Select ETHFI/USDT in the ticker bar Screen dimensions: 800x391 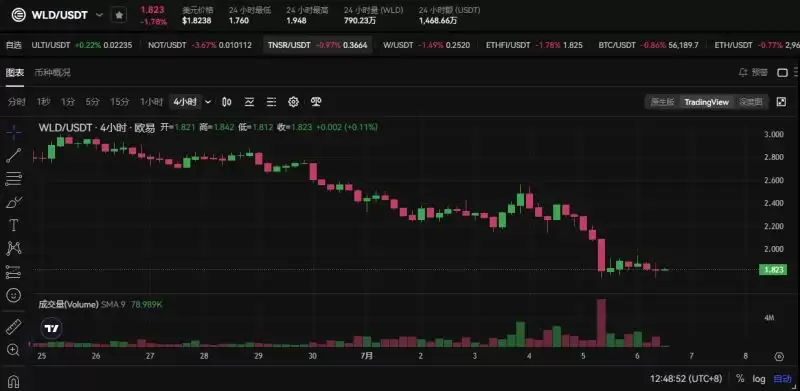click(534, 45)
